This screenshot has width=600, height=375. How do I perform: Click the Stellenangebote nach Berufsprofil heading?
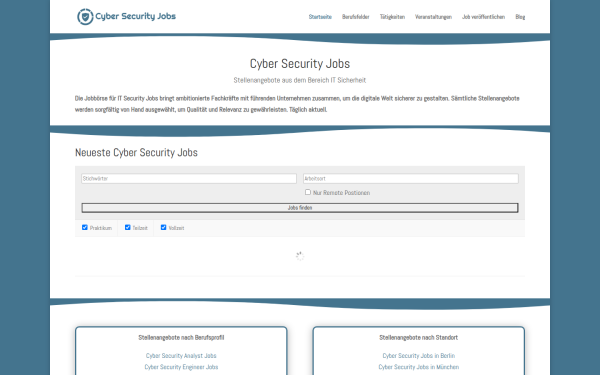pos(181,338)
